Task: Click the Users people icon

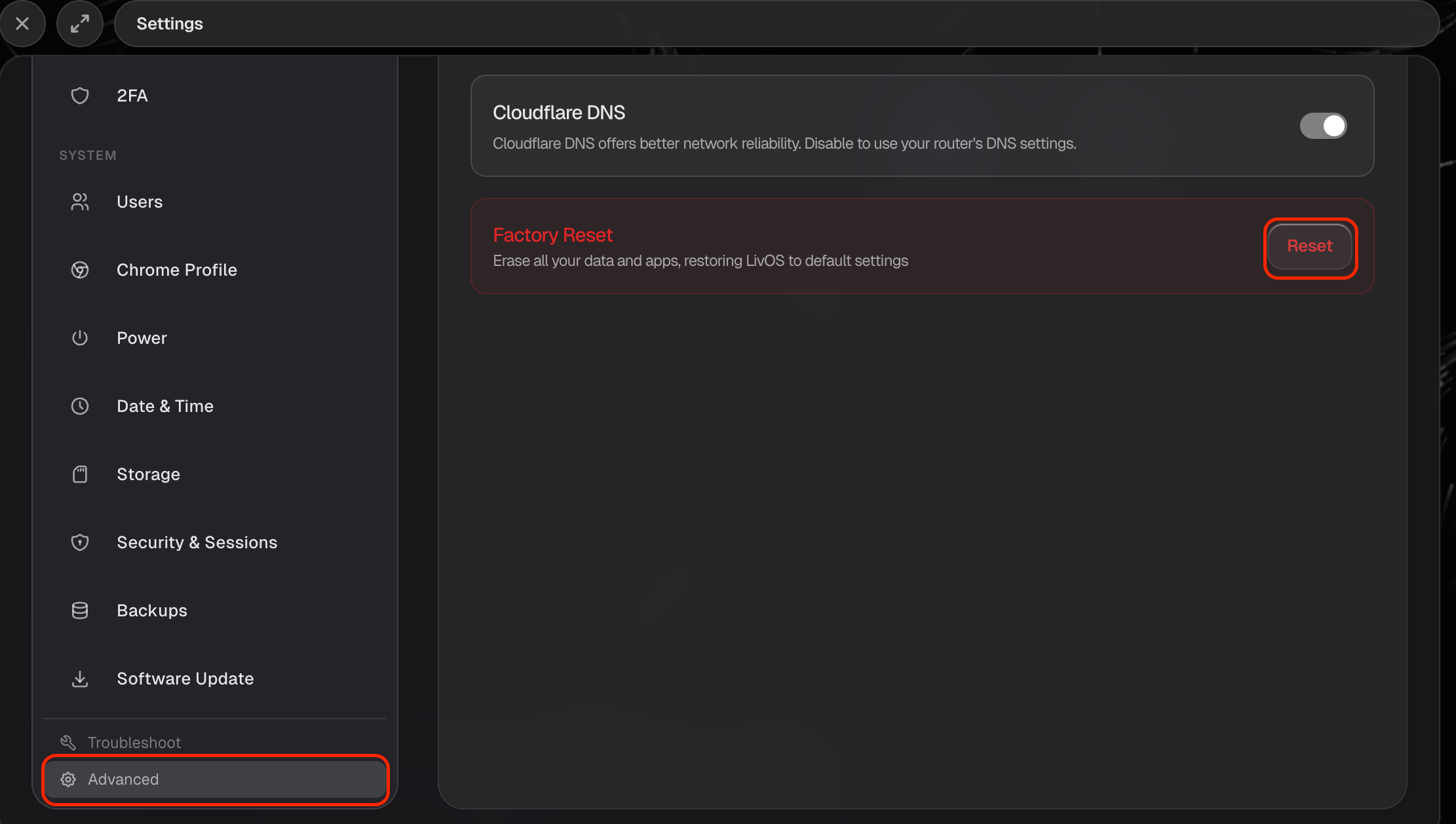Action: pyautogui.click(x=80, y=202)
